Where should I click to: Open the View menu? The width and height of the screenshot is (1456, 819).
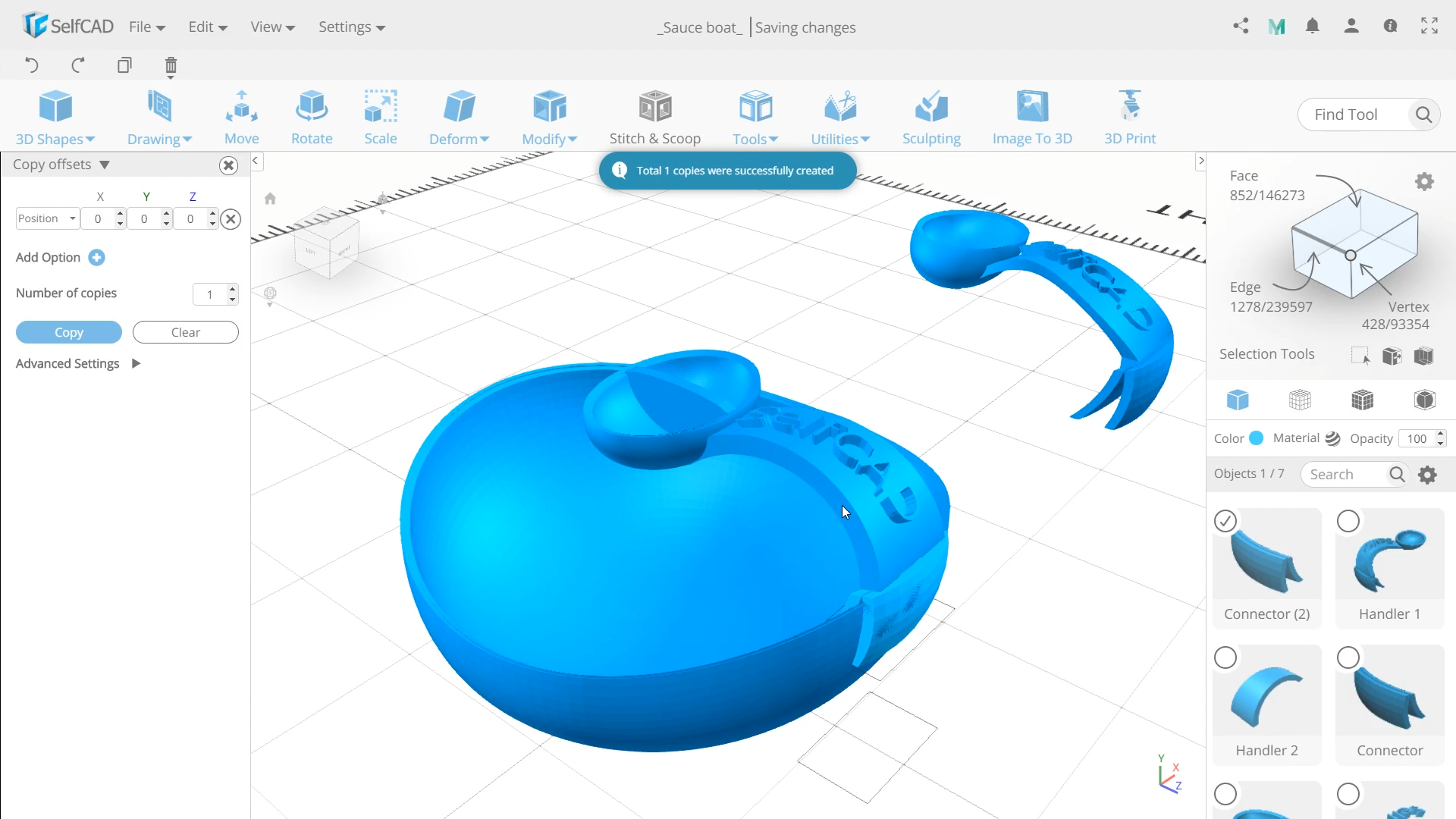tap(272, 27)
